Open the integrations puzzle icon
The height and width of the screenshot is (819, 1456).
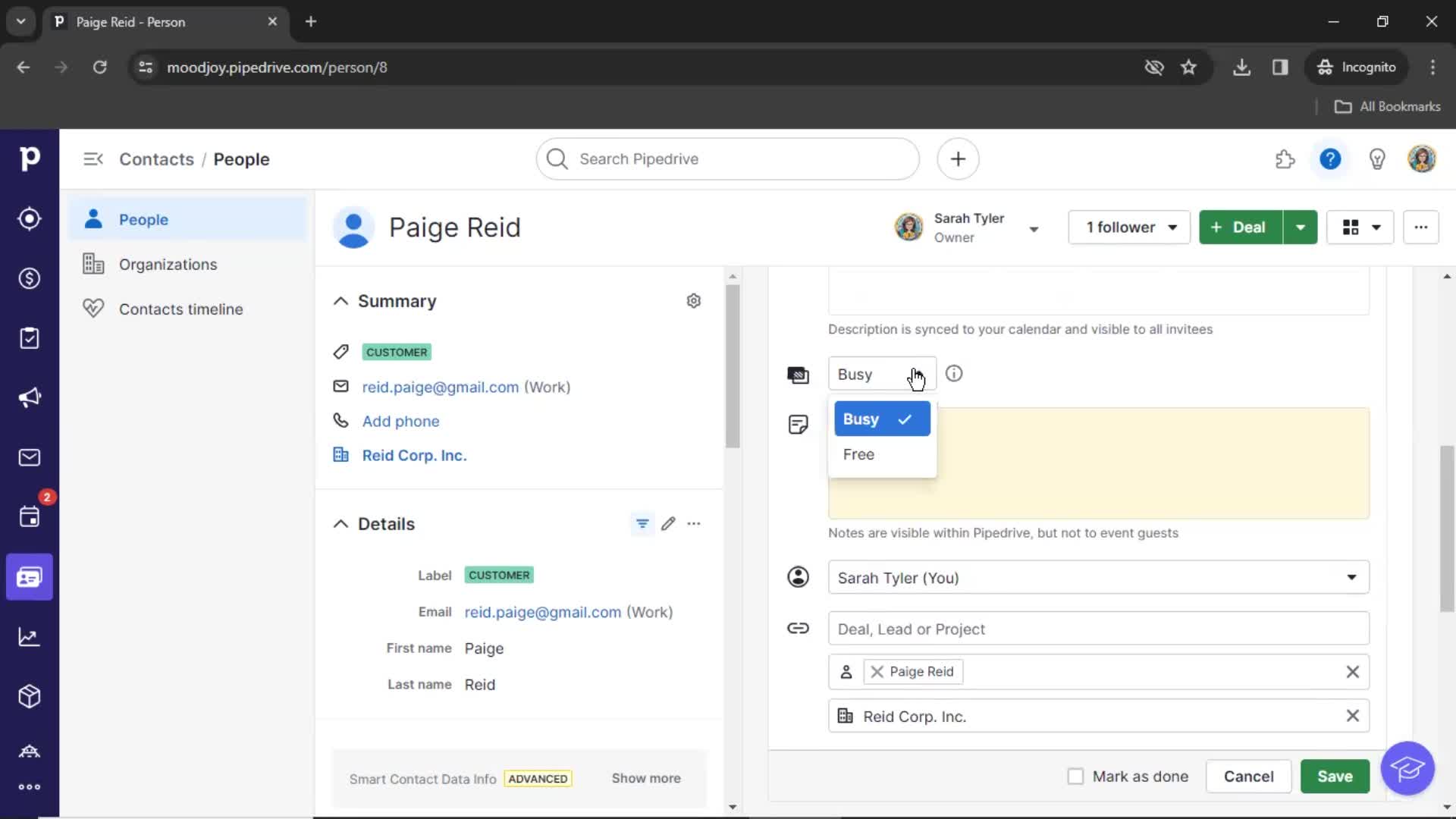[1285, 159]
